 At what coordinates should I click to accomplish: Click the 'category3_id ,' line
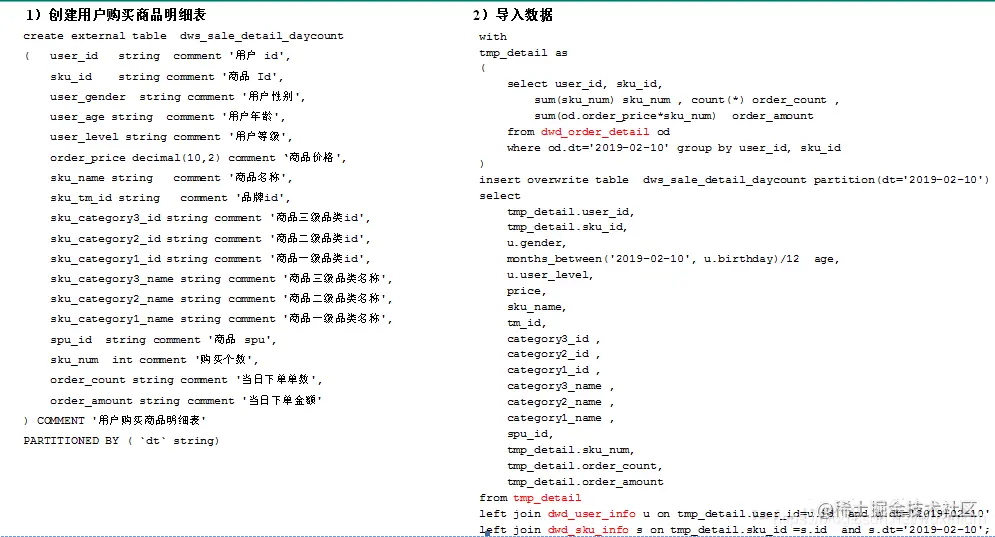(553, 338)
